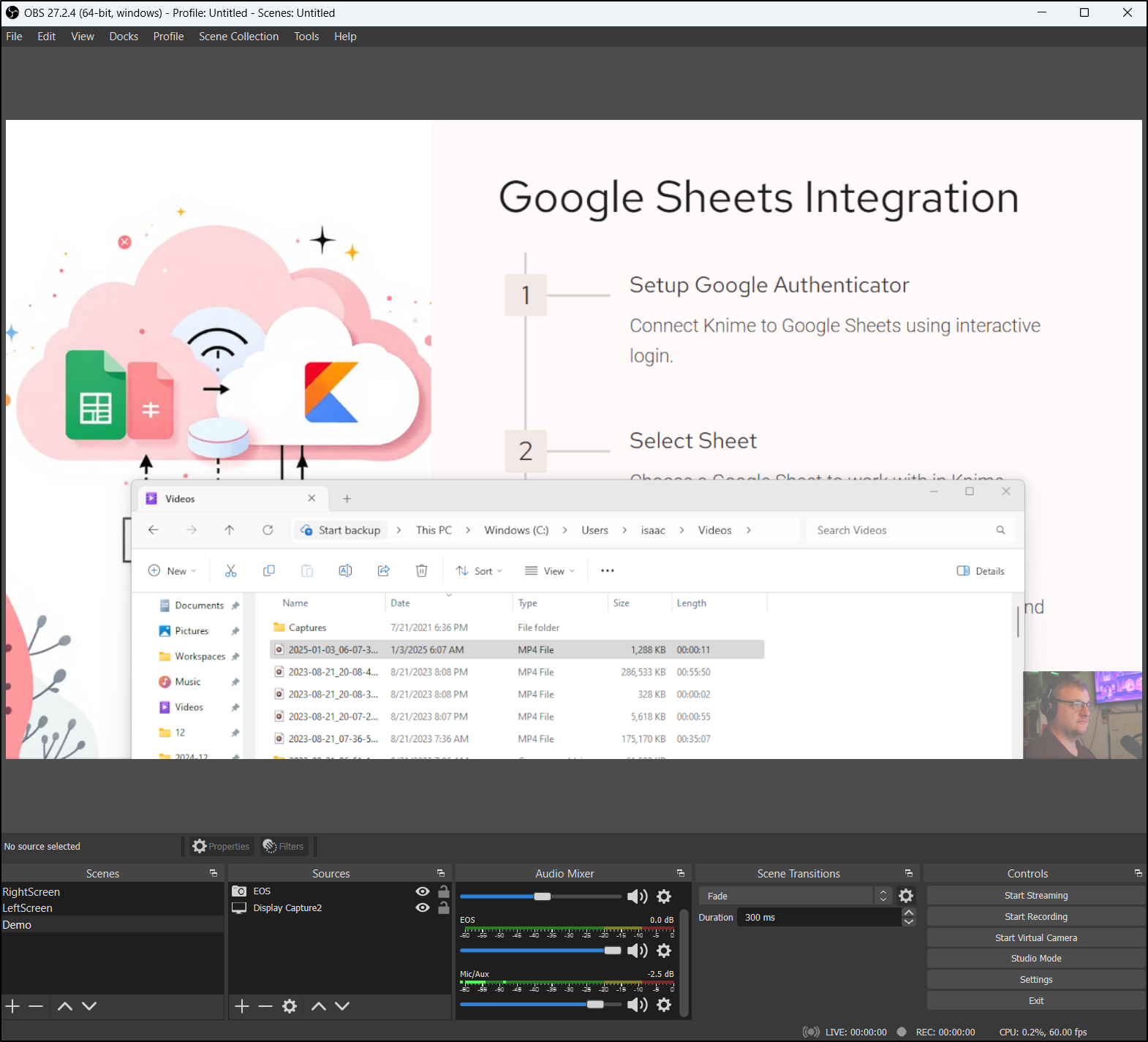Expand chevron after Videos in address bar
Viewport: 1148px width, 1042px height.
coord(749,530)
